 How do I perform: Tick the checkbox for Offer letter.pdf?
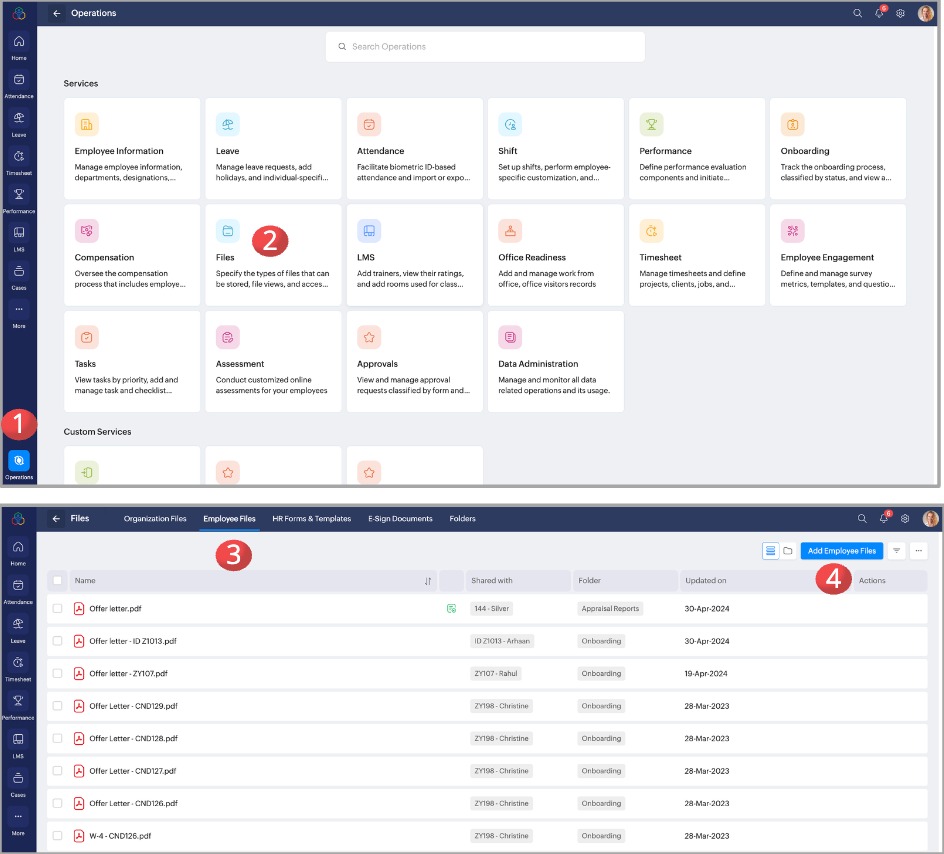57,608
